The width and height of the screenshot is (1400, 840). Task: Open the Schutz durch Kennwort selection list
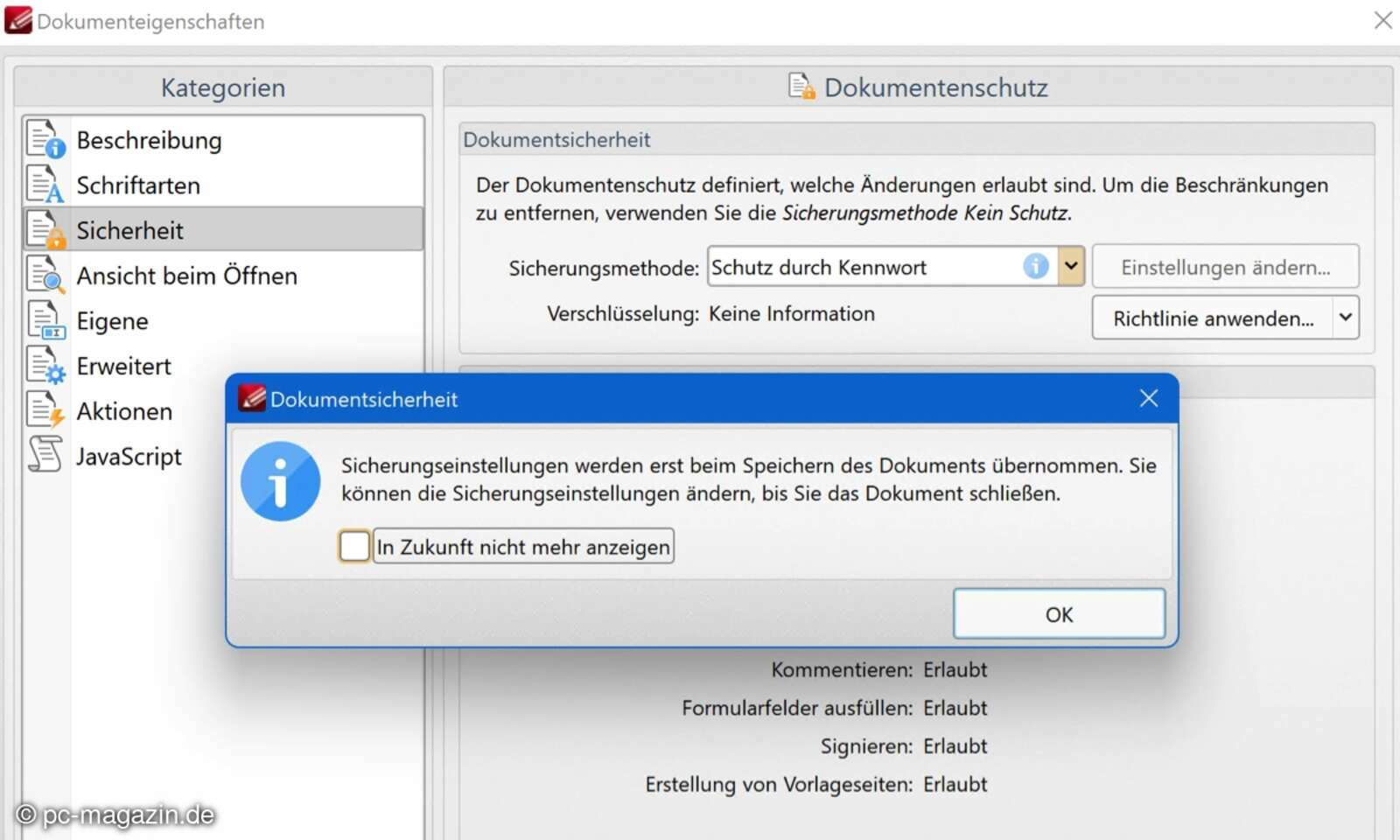(x=1071, y=266)
